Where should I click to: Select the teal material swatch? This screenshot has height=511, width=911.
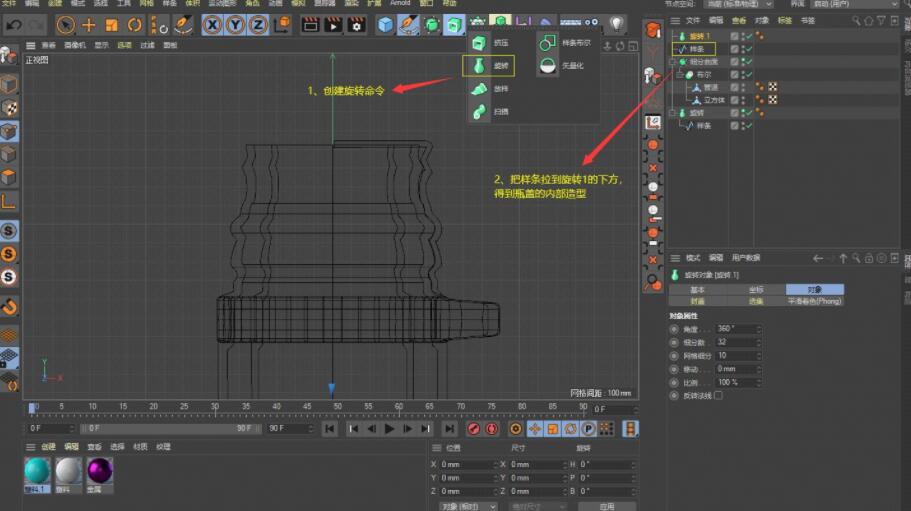click(37, 472)
